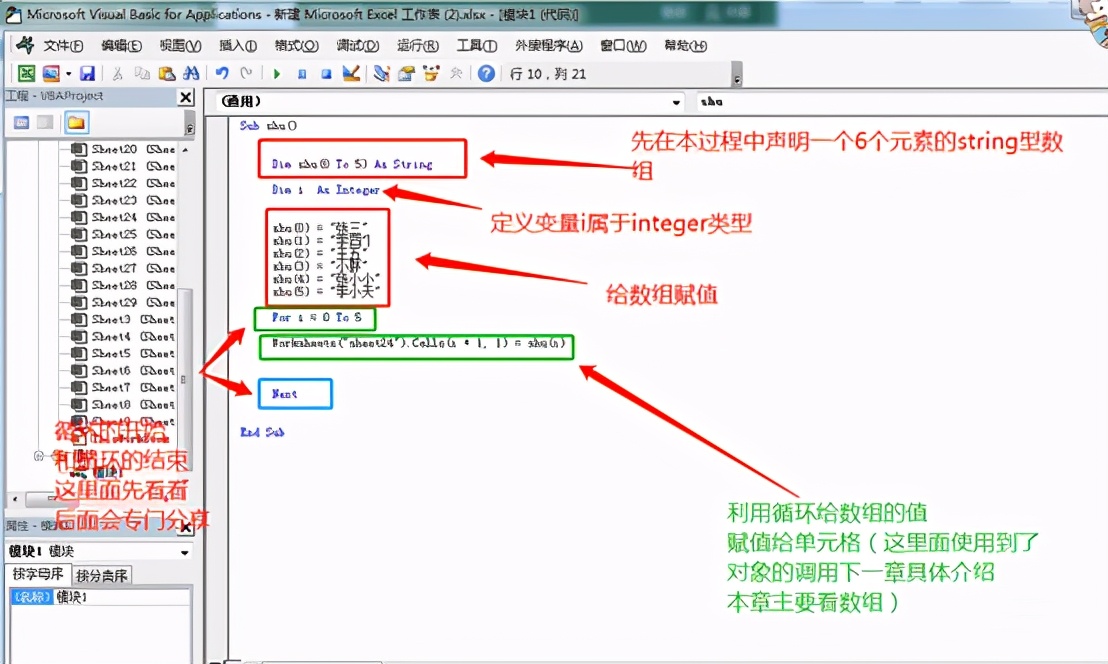Click the Cut scissors icon

click(117, 73)
